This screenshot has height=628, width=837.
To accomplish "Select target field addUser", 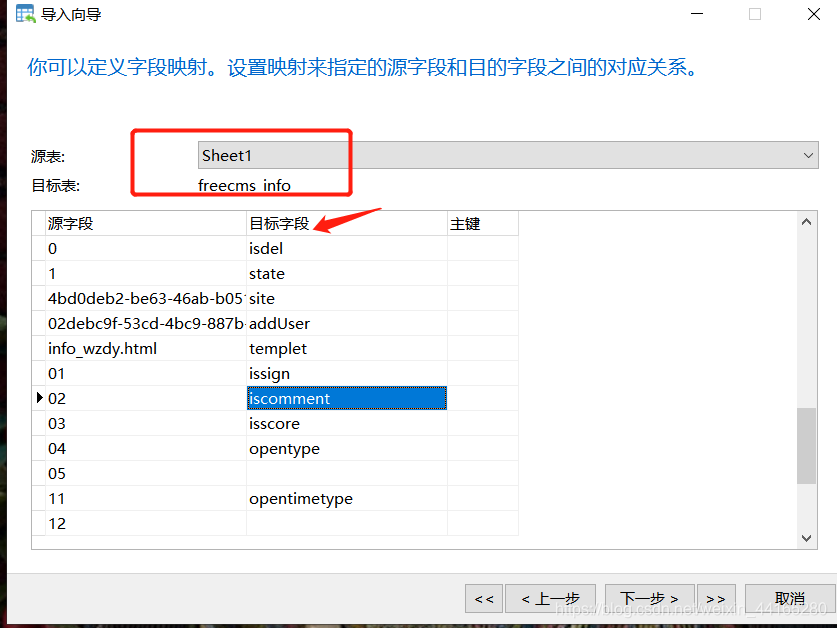I will (x=347, y=324).
